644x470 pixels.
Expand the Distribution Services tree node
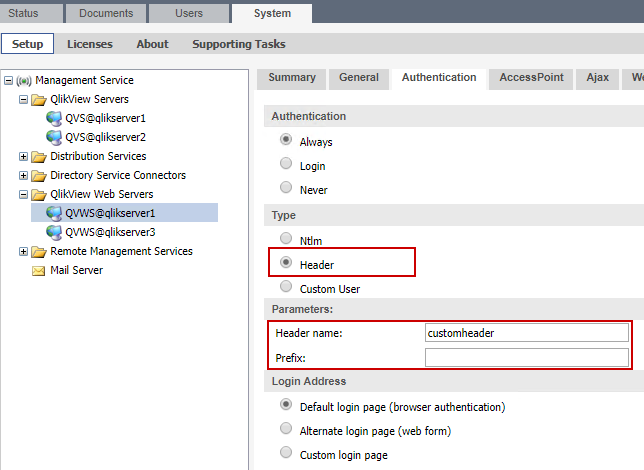click(x=24, y=156)
